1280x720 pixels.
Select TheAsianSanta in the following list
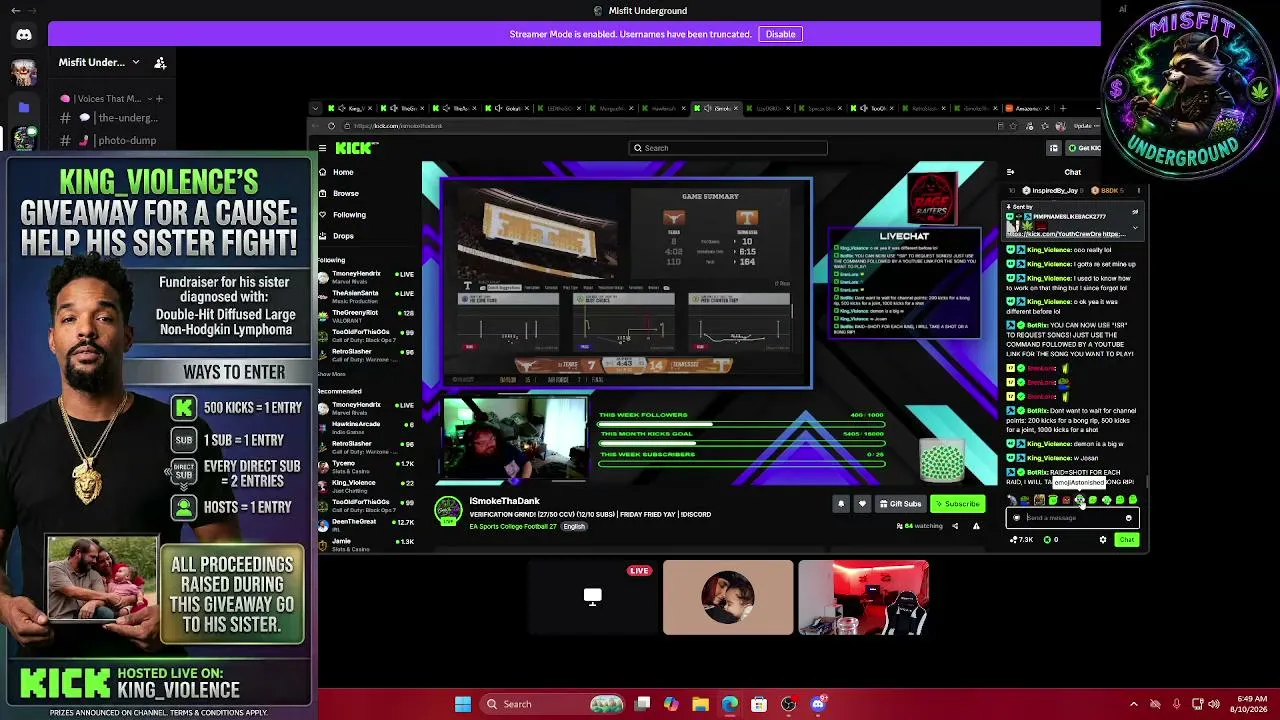366,296
